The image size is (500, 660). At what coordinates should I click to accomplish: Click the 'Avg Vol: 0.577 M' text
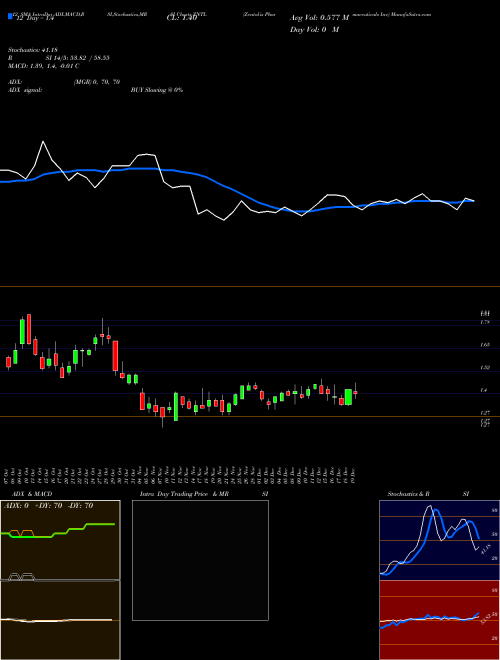click(319, 18)
